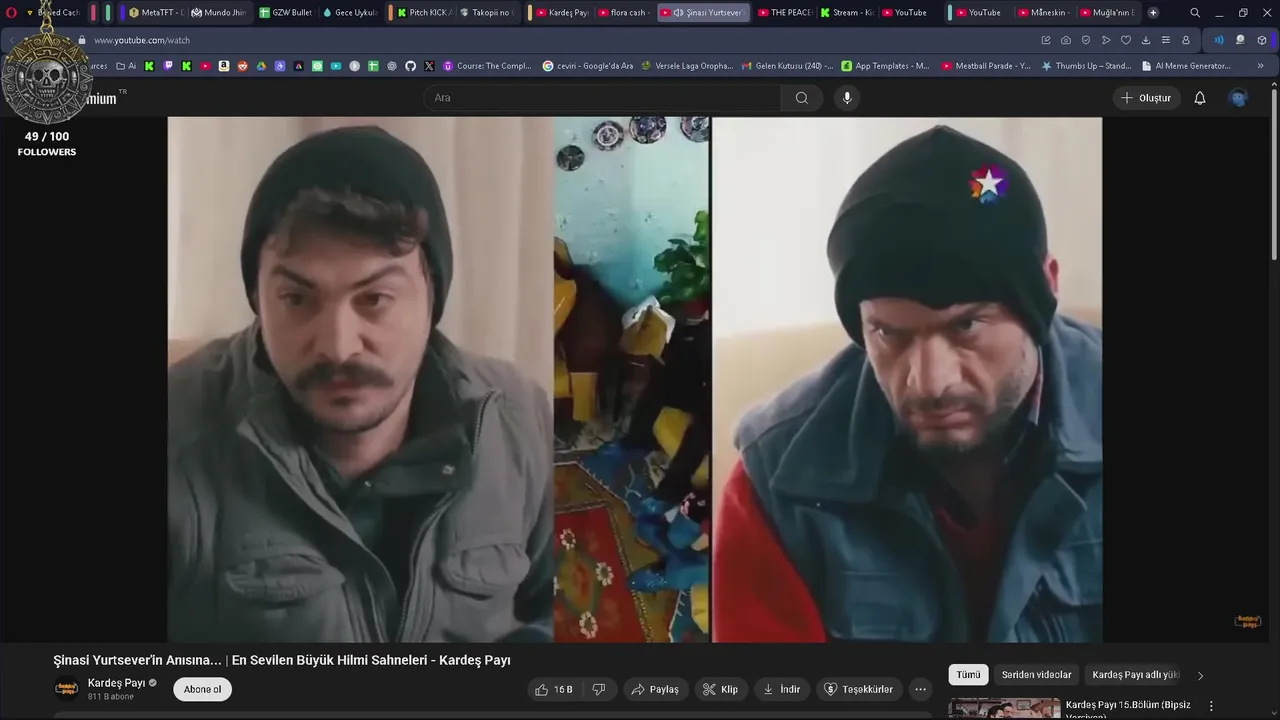Open the account avatar menu
This screenshot has width=1280, height=720.
(x=1238, y=98)
